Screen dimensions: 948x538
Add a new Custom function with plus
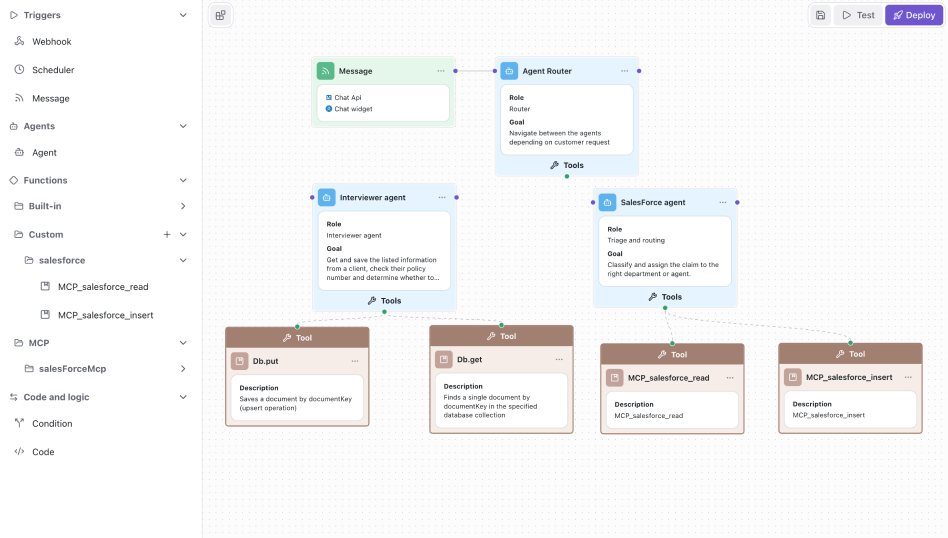(x=167, y=235)
